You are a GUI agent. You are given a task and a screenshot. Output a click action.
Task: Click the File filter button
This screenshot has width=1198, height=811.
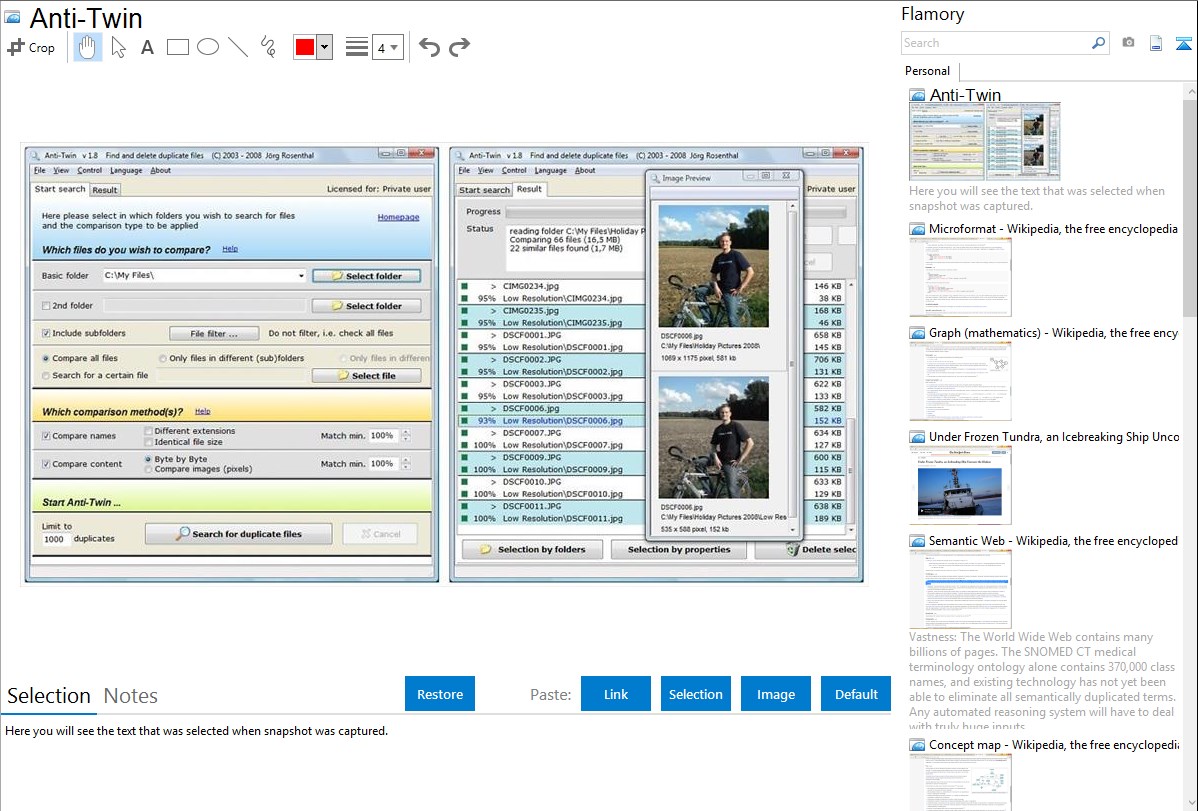[214, 333]
